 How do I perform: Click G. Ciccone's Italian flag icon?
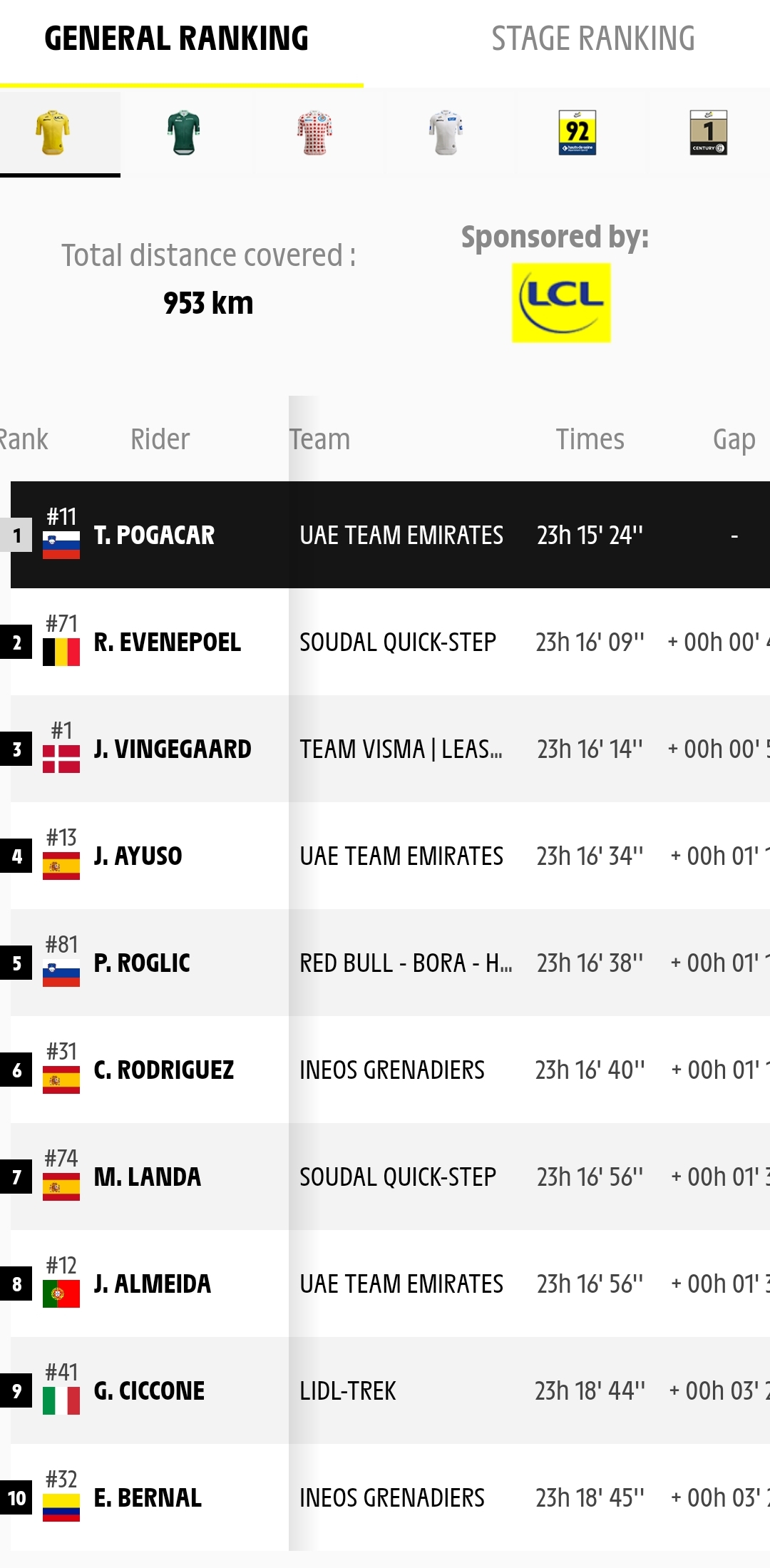pos(61,1400)
